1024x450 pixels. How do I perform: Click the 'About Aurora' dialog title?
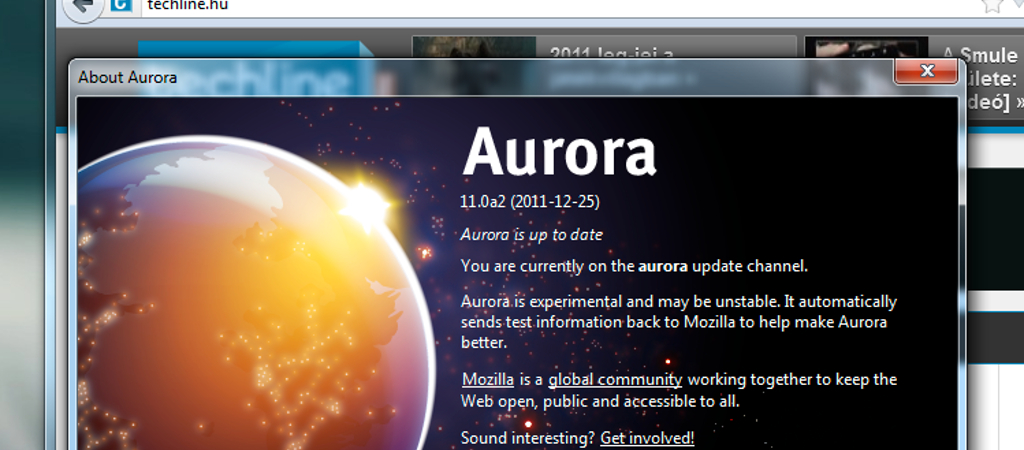[127, 78]
